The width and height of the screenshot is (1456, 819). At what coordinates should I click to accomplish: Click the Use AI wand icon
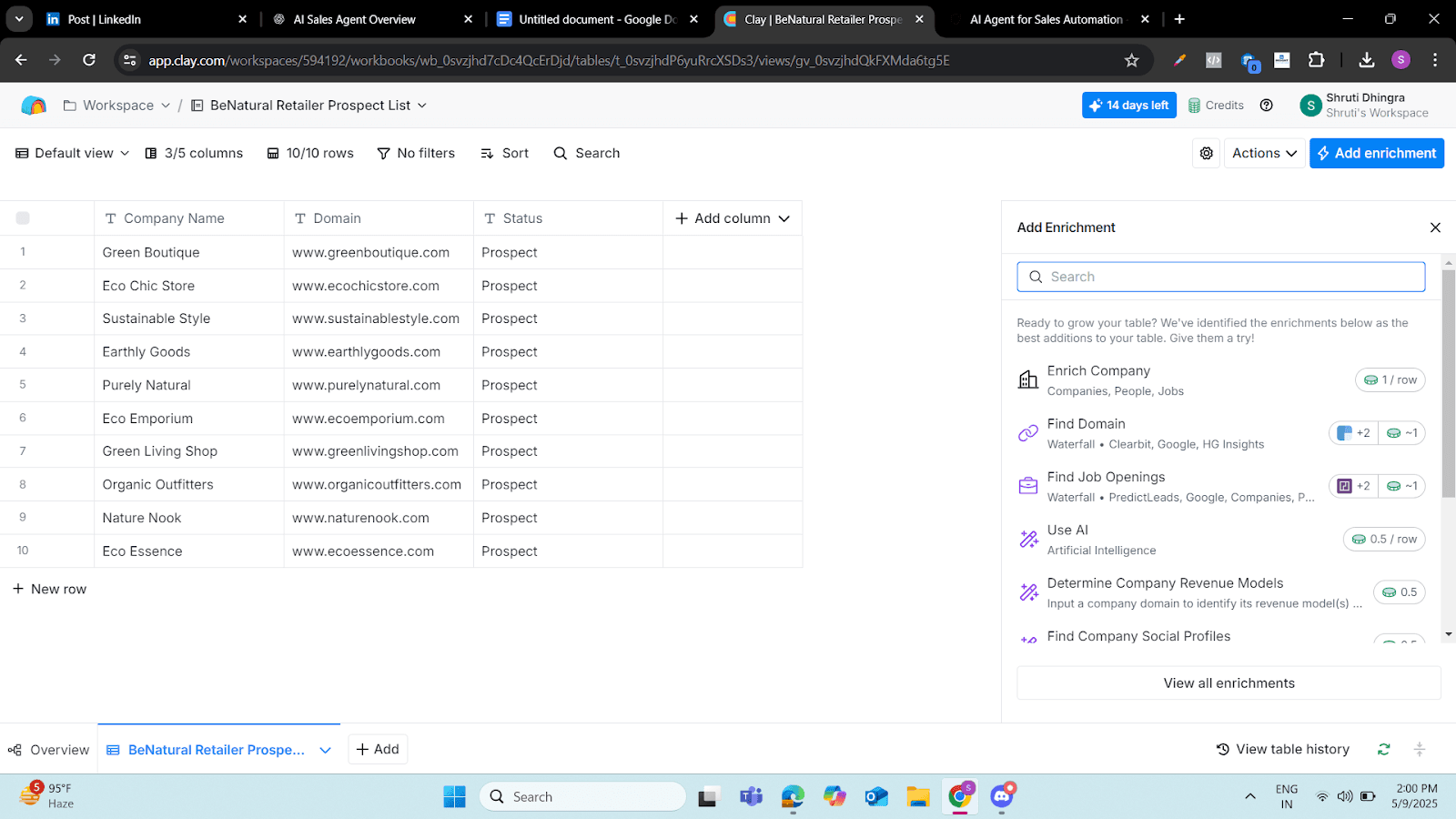click(1028, 539)
